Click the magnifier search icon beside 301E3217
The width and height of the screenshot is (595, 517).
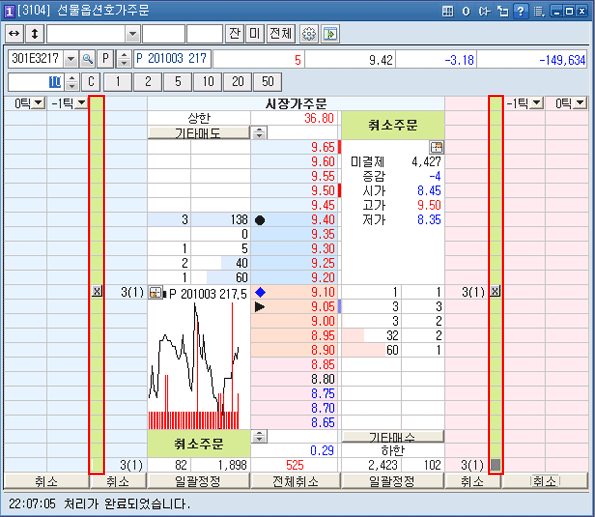88,59
